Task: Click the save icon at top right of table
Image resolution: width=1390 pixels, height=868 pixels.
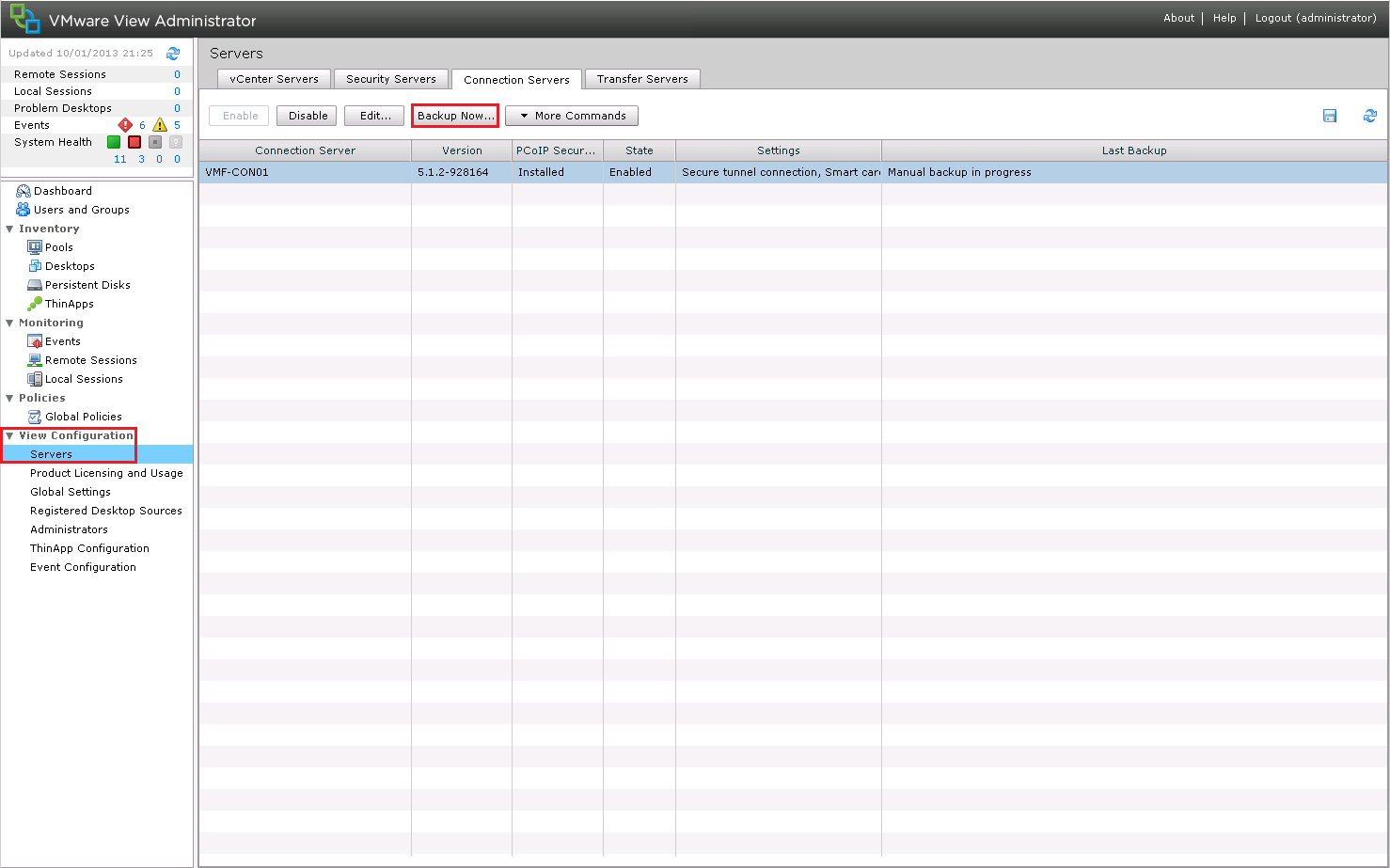Action: (1330, 116)
